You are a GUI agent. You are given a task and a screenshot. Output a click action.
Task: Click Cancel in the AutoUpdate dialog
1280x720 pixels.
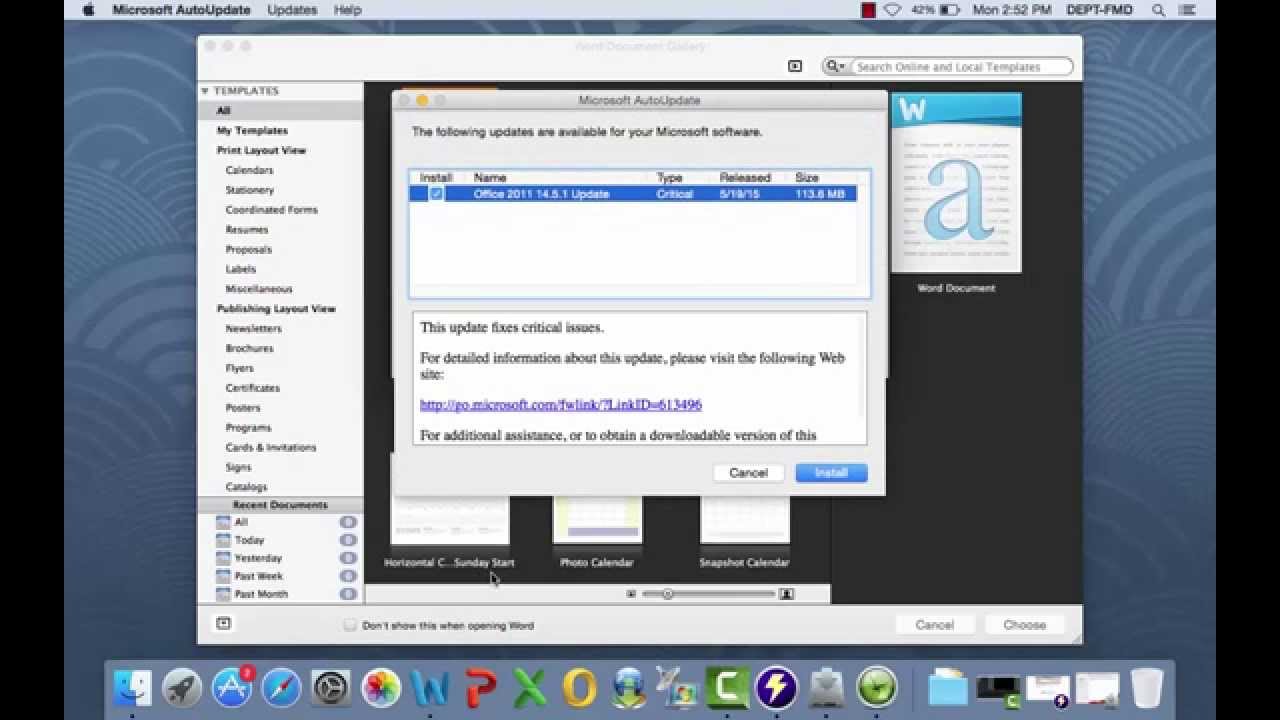[748, 473]
